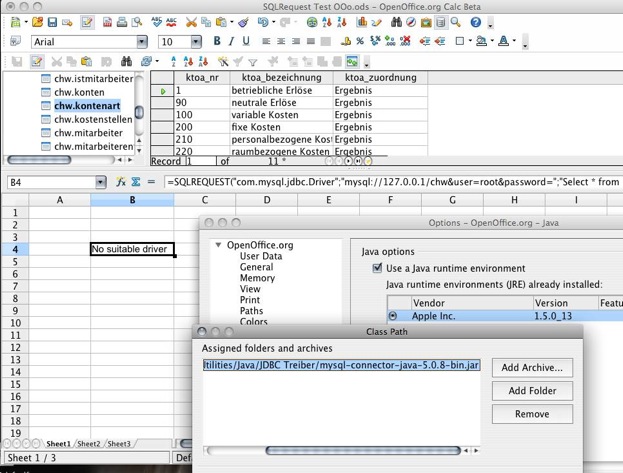Image resolution: width=623 pixels, height=473 pixels.
Task: Click the Bold formatting icon
Action: tap(216, 42)
